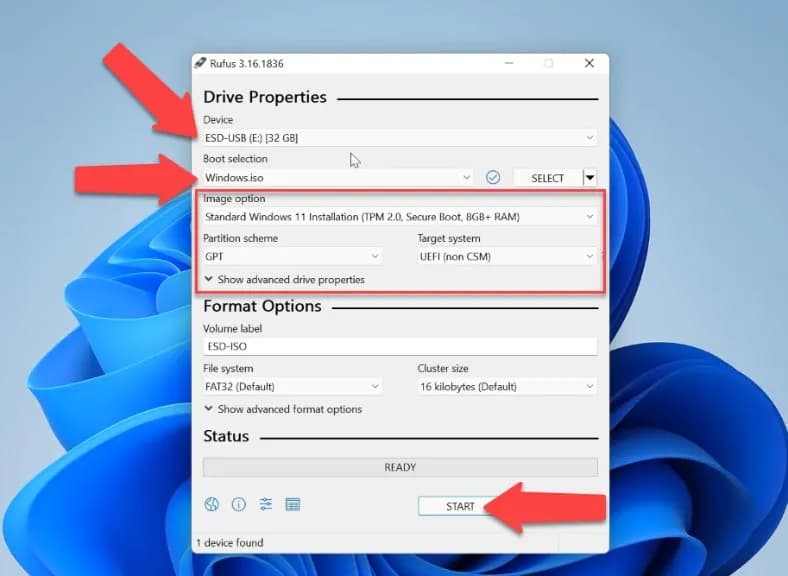Open Rufus settings sliders icon
Viewport: 788px width, 576px height.
click(266, 505)
